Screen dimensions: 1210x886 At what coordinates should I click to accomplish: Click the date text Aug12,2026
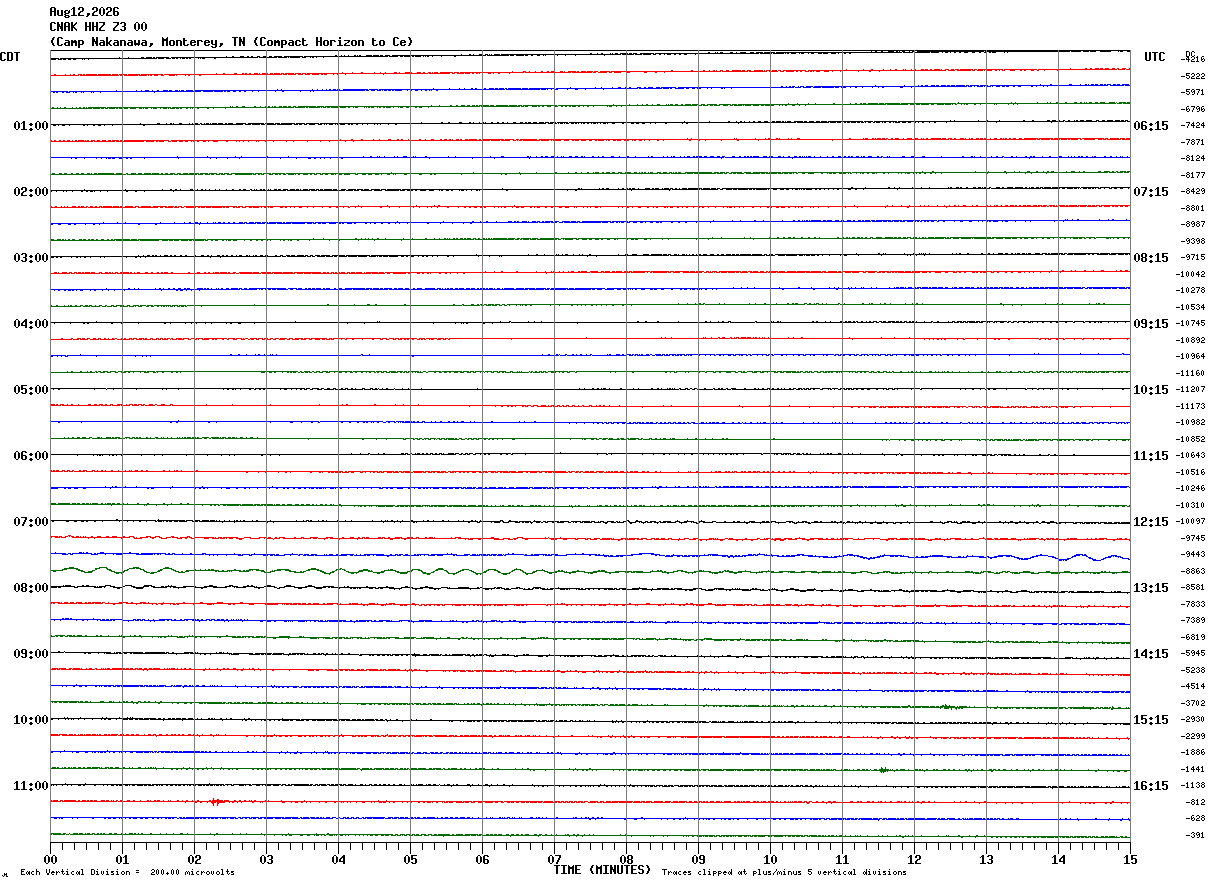click(84, 12)
